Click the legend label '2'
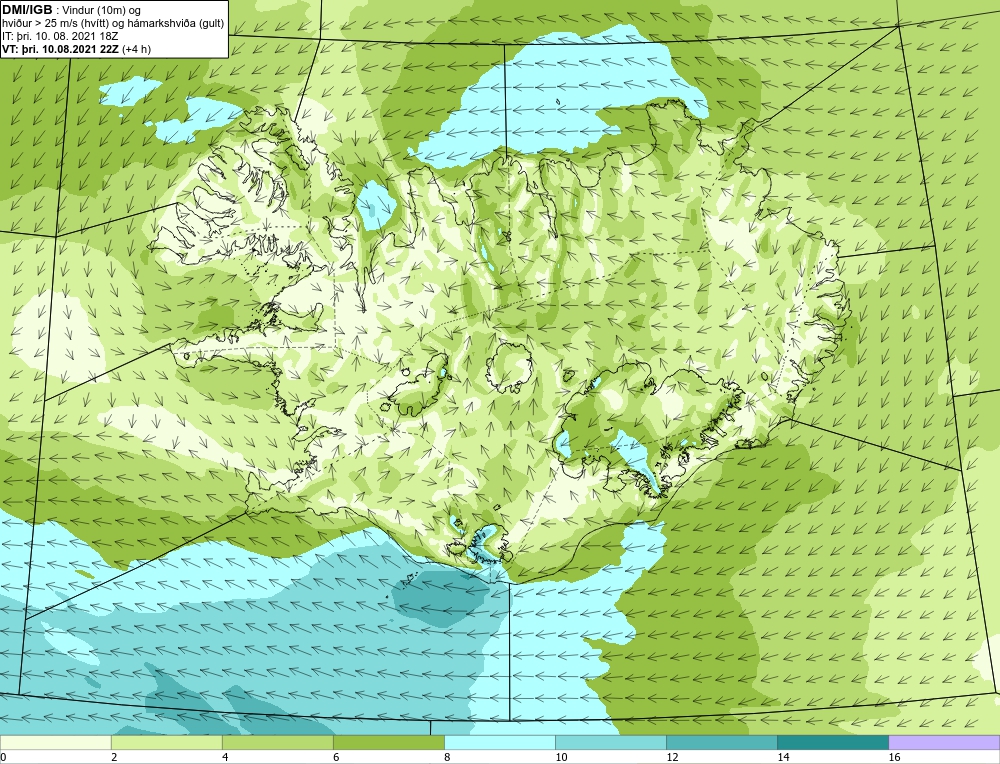The image size is (1000, 764). click(x=114, y=757)
